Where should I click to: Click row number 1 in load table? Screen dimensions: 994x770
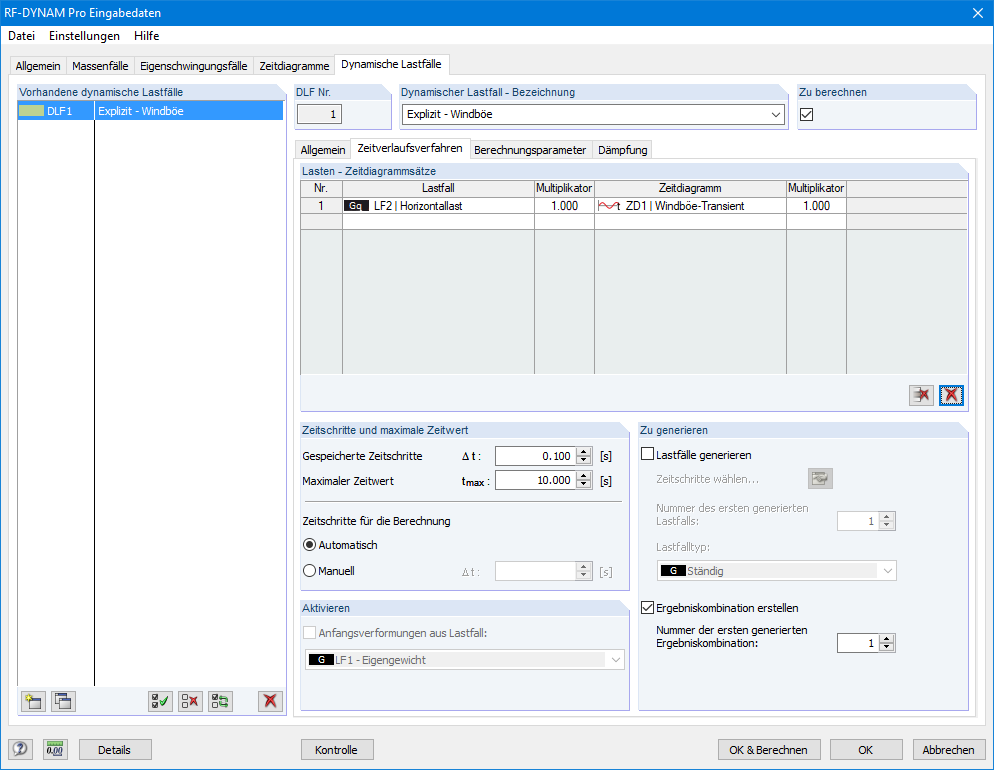321,206
